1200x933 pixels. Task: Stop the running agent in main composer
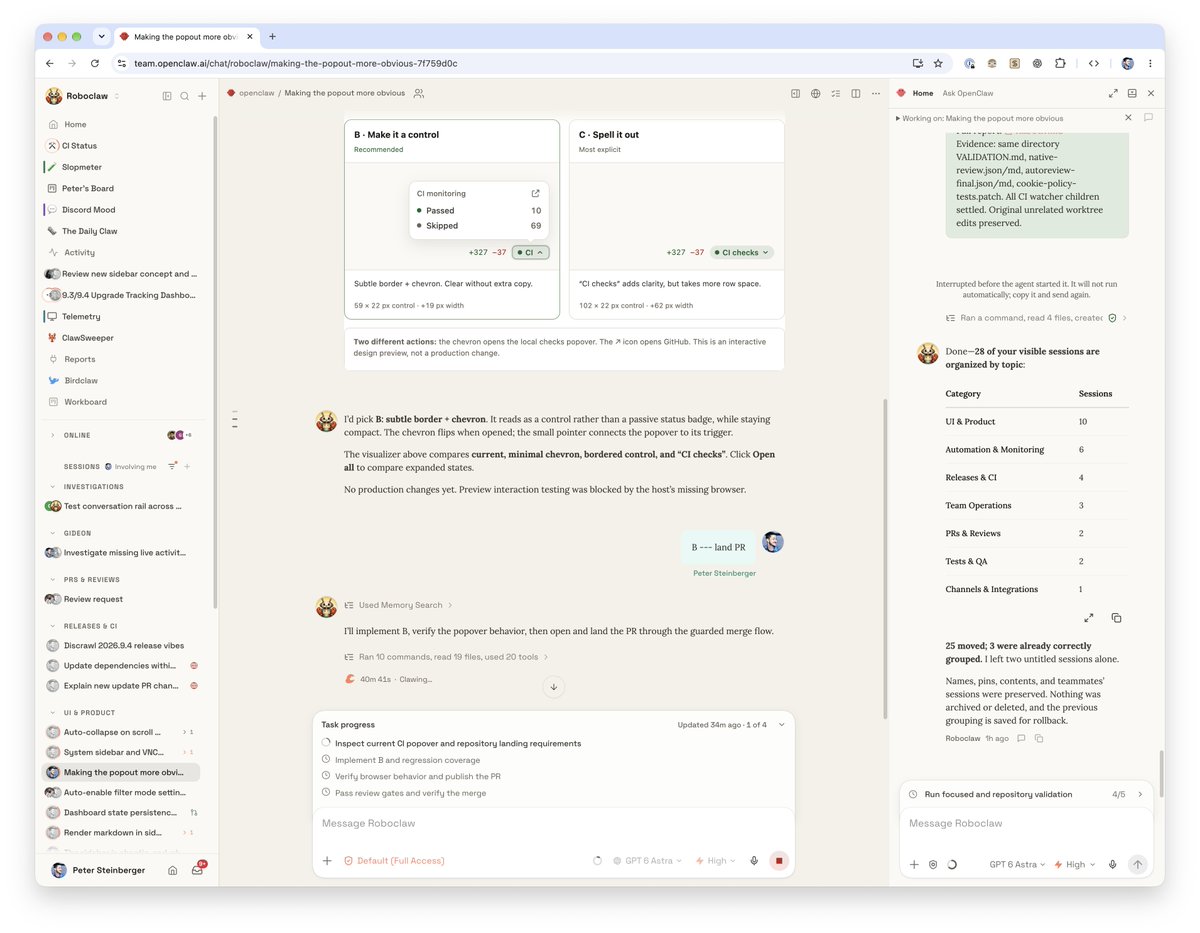coord(780,860)
